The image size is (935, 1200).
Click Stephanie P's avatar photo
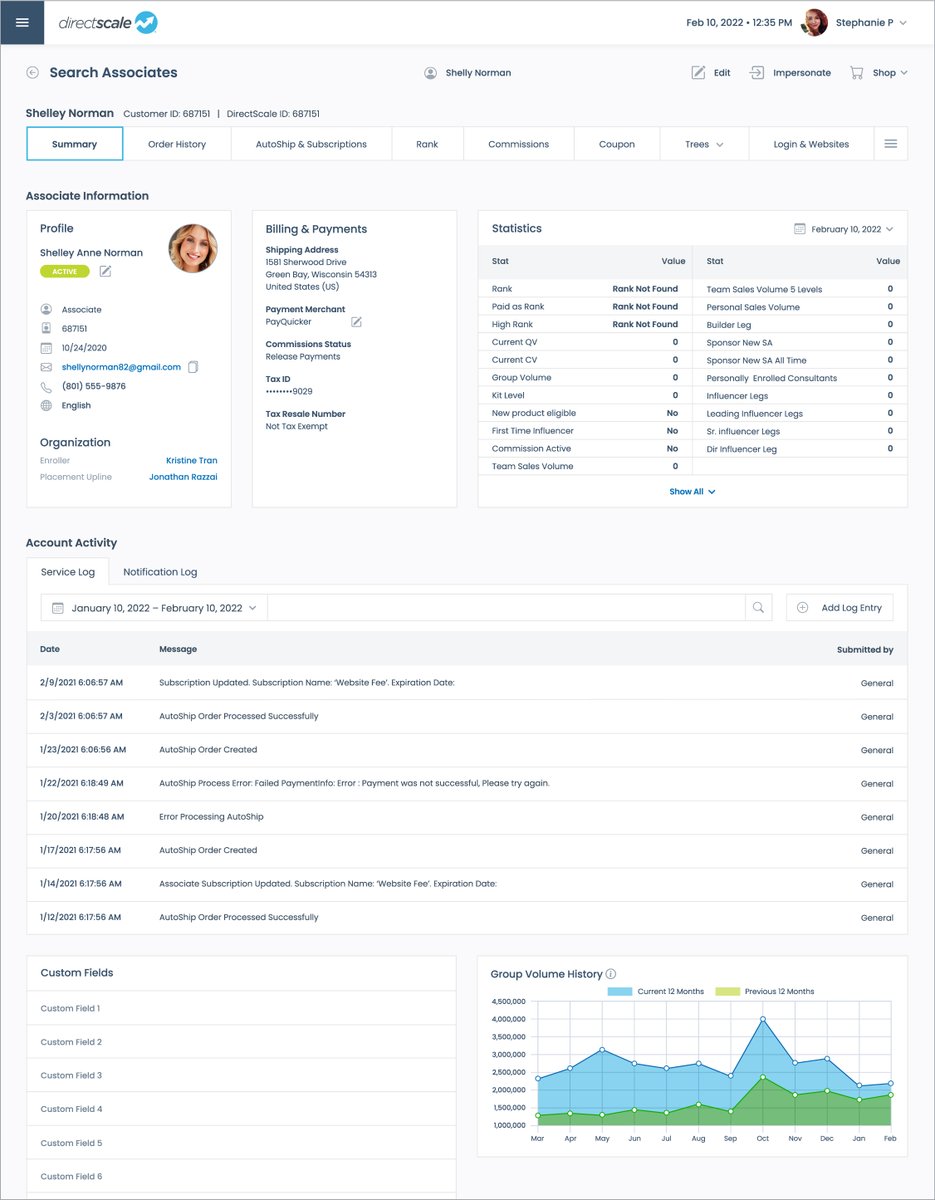(x=815, y=22)
